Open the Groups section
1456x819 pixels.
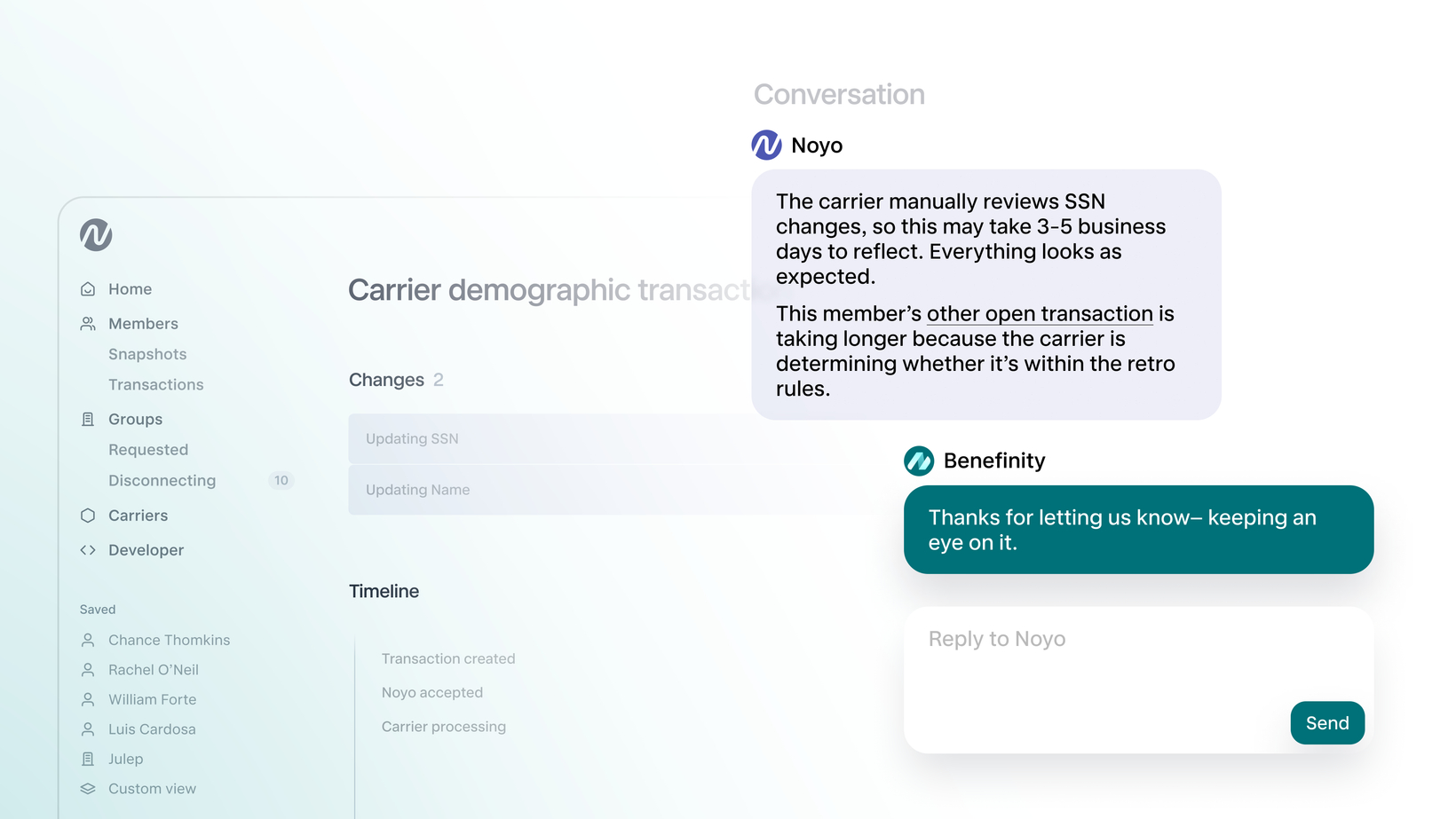point(135,419)
